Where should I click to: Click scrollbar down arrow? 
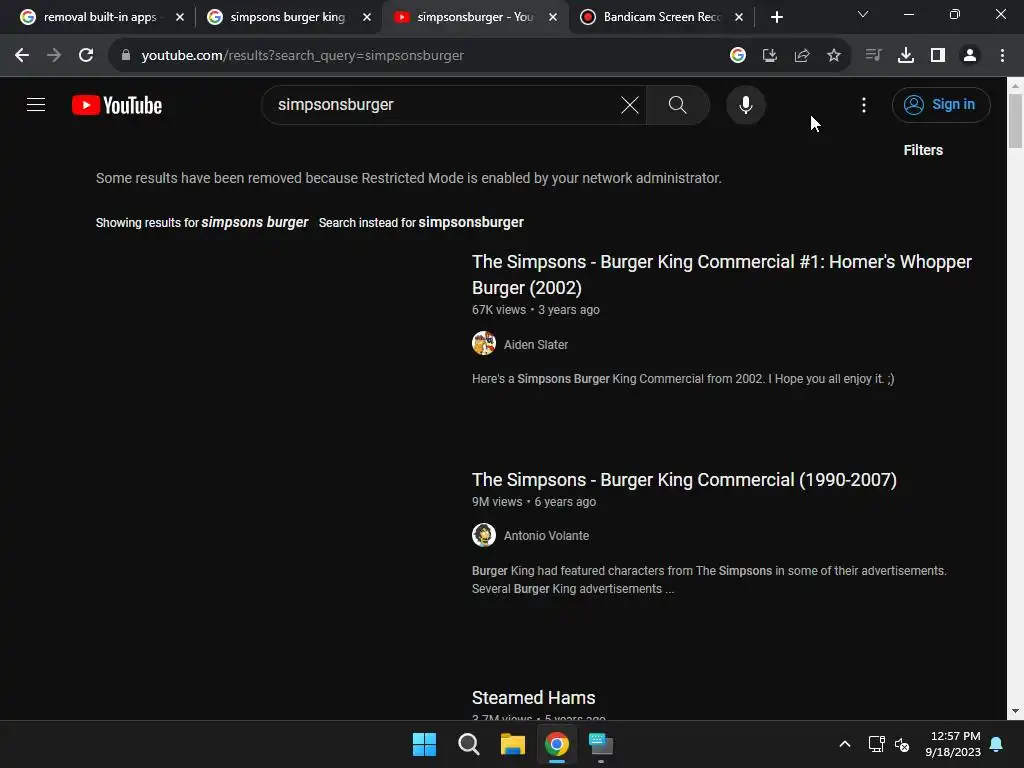point(1015,711)
